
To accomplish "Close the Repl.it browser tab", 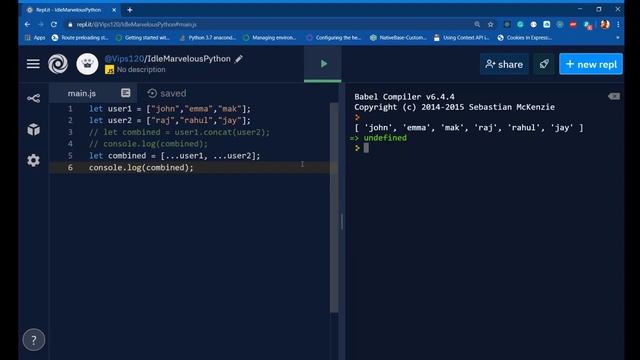I will click(x=114, y=10).
